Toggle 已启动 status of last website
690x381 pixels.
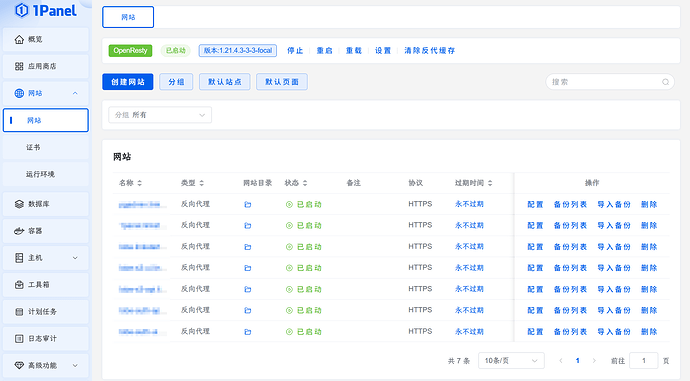[x=304, y=332]
